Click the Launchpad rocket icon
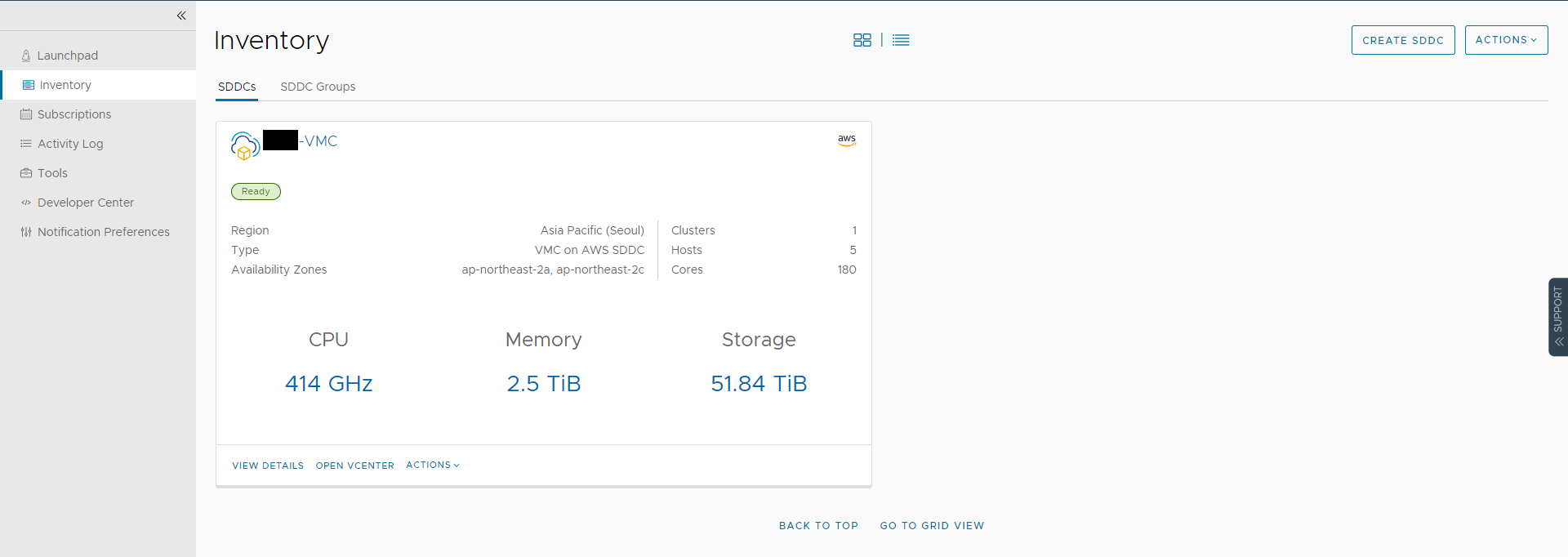Screen dimensions: 1568x557 click(26, 56)
